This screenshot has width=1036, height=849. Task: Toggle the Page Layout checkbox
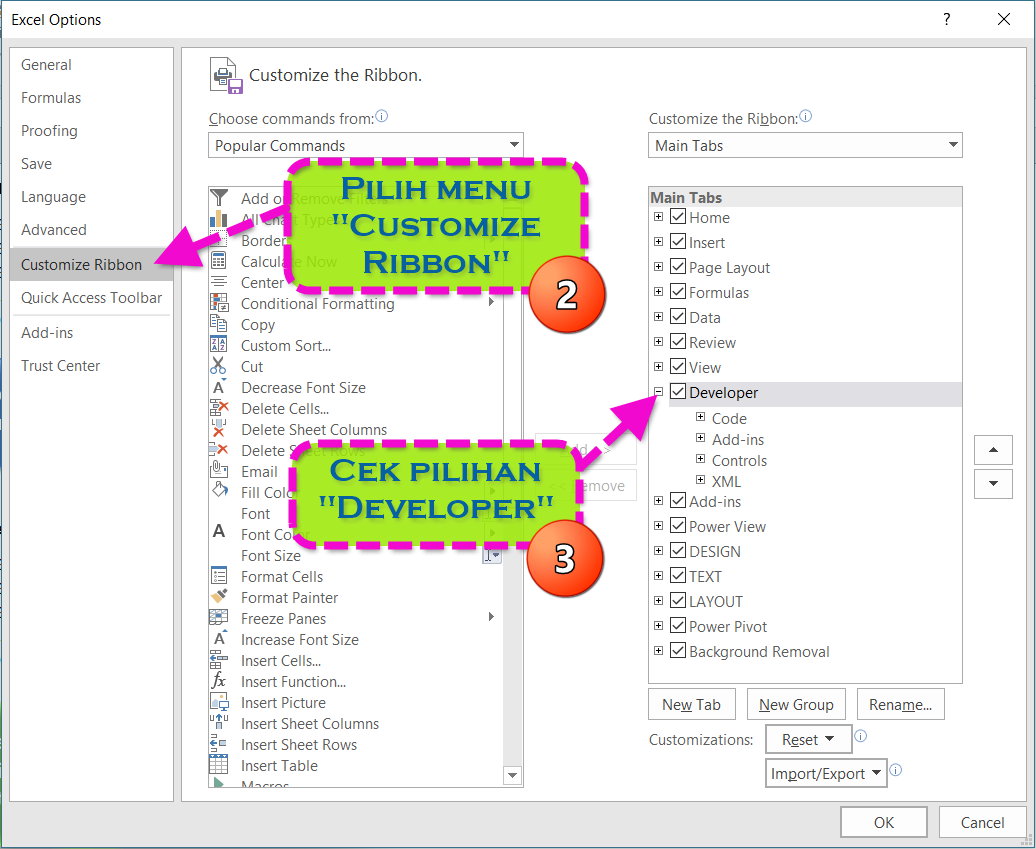coord(677,267)
